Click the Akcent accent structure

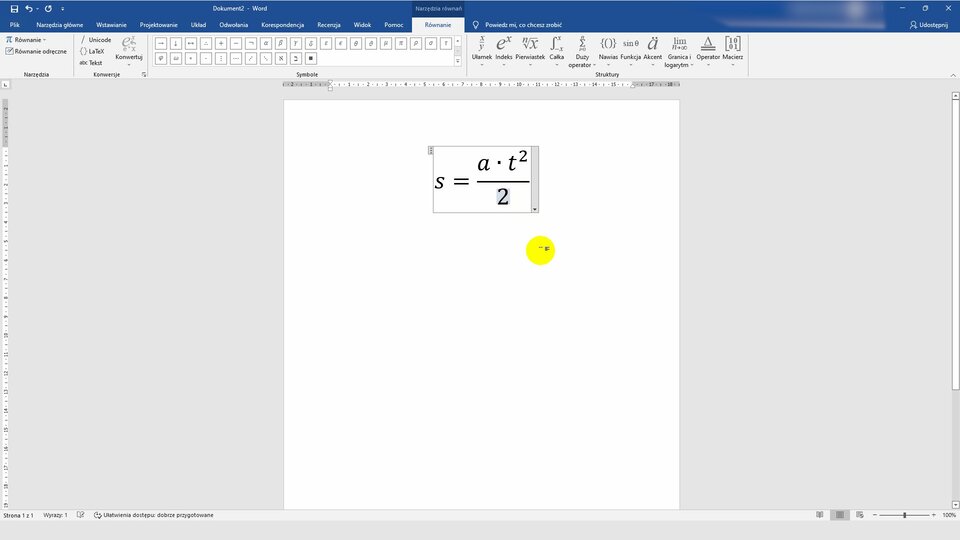click(x=653, y=48)
